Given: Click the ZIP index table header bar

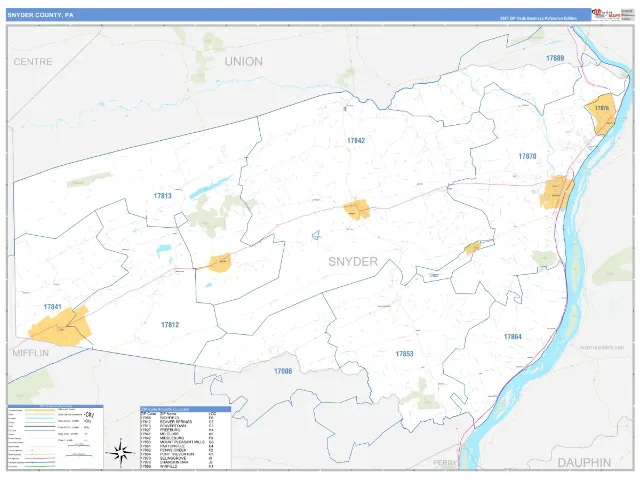Looking at the screenshot, I should pyautogui.click(x=185, y=409).
